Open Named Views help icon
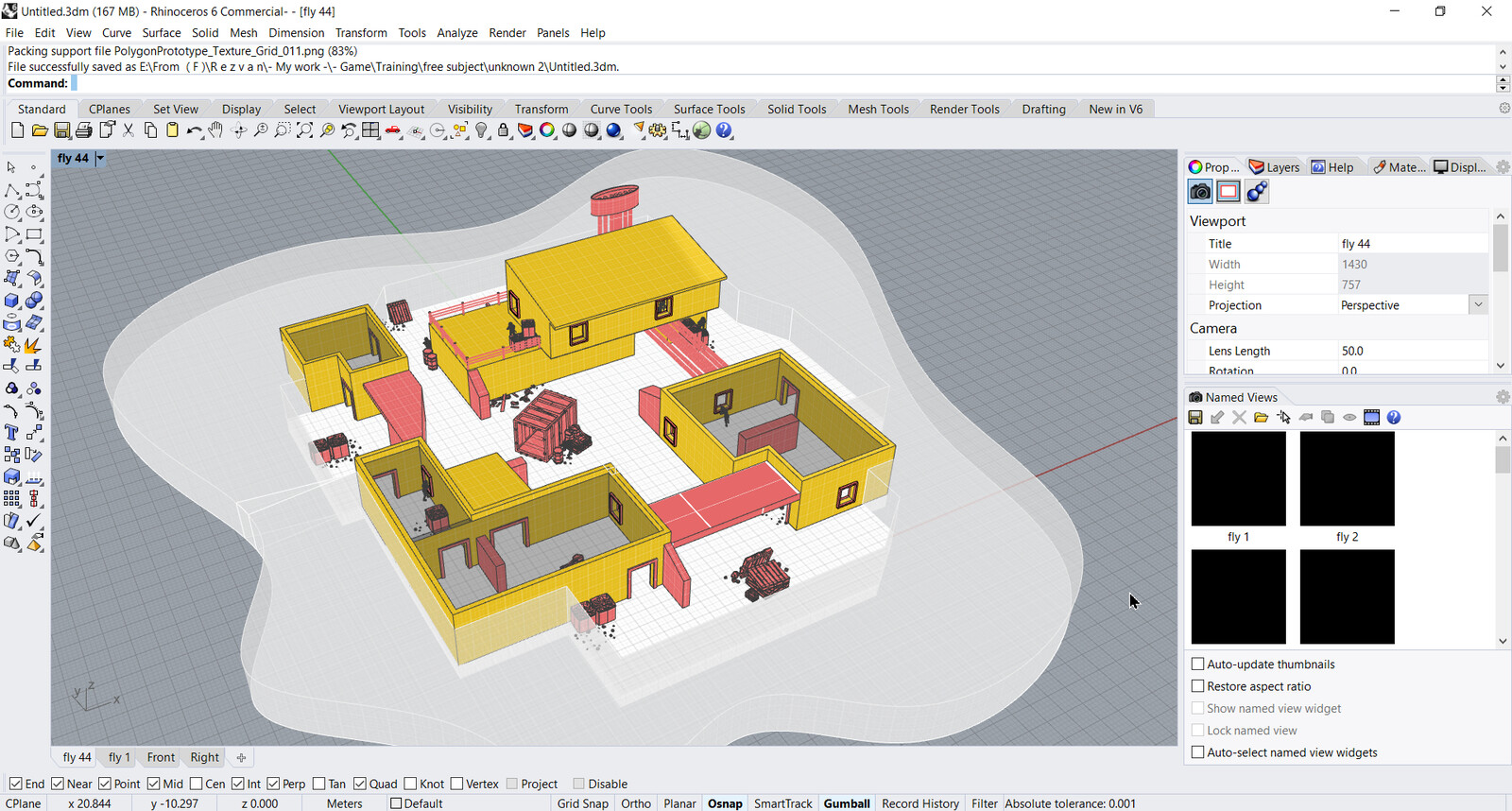Screen dimensions: 1512x811 click(x=1394, y=417)
